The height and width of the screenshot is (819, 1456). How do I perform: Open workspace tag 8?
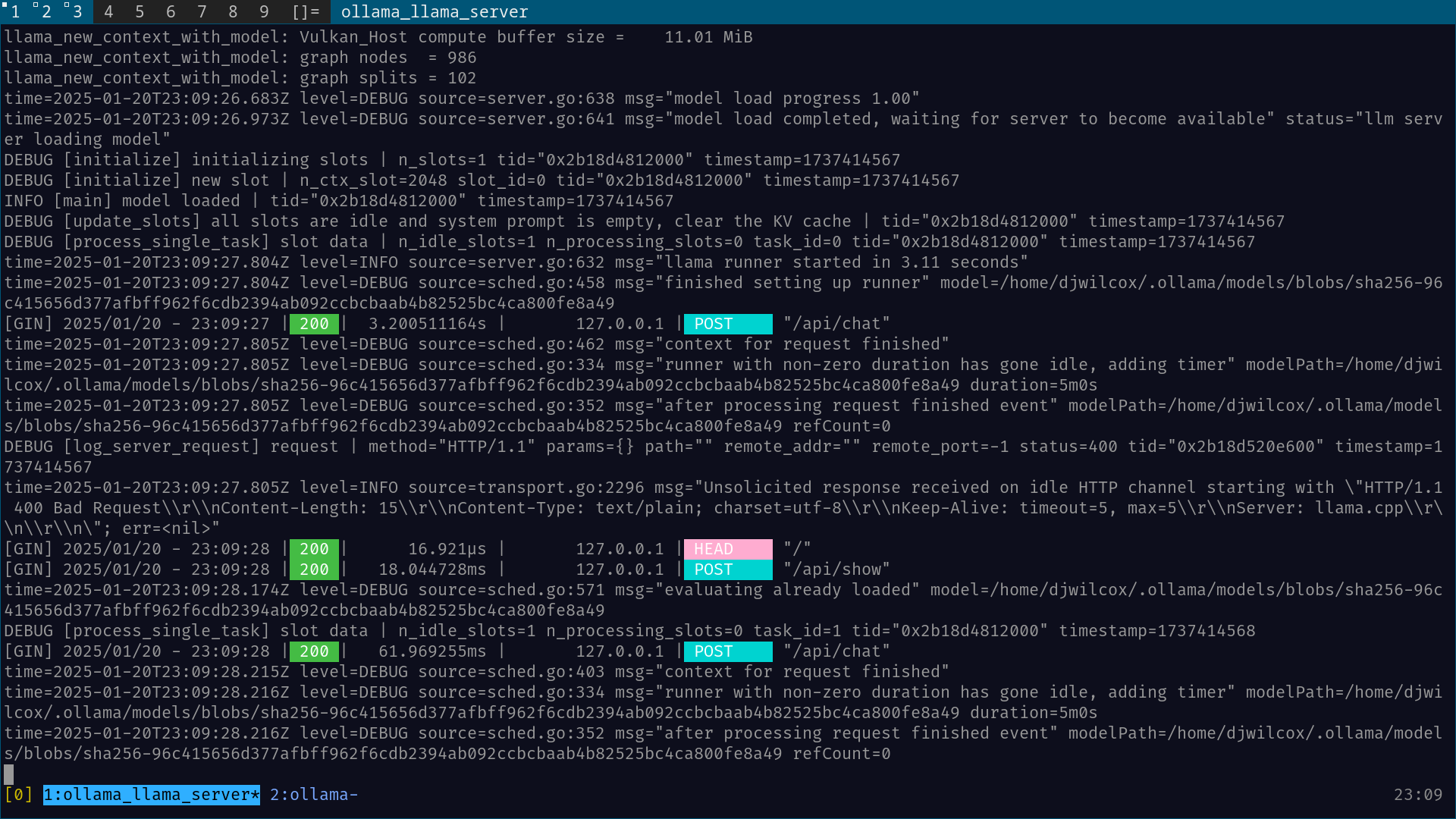[233, 11]
